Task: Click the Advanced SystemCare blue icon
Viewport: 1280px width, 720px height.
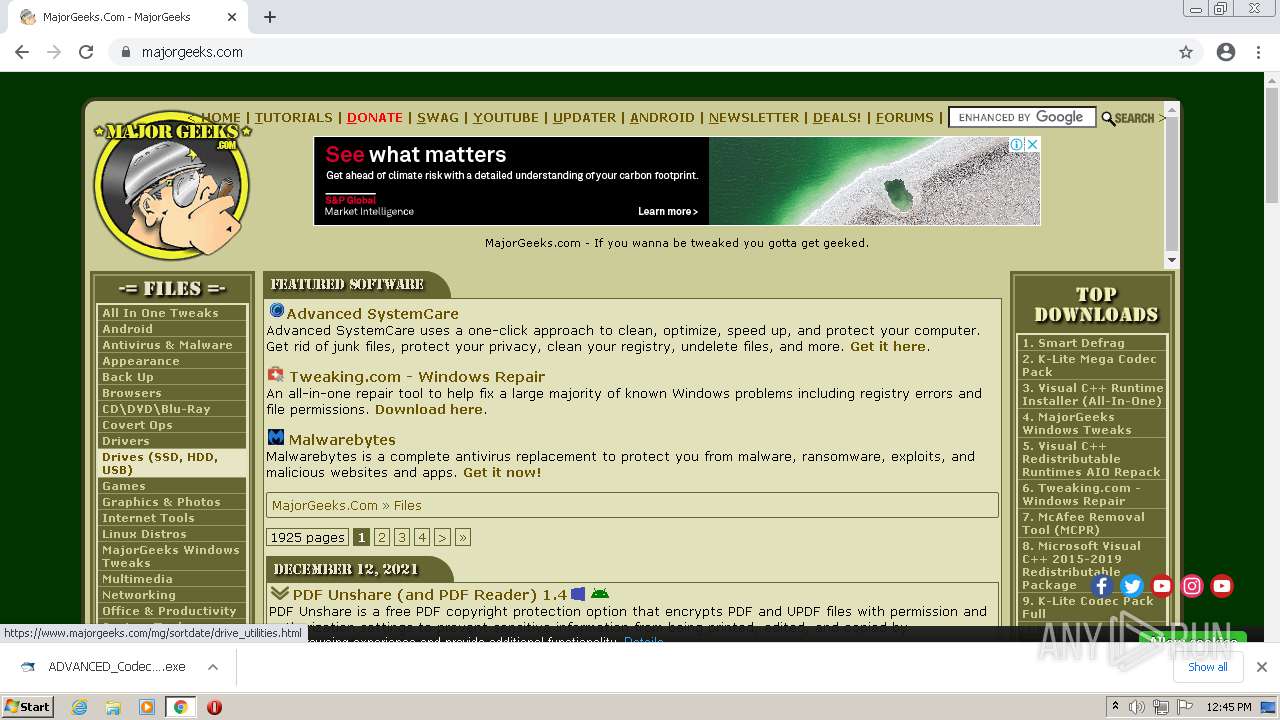Action: (276, 312)
